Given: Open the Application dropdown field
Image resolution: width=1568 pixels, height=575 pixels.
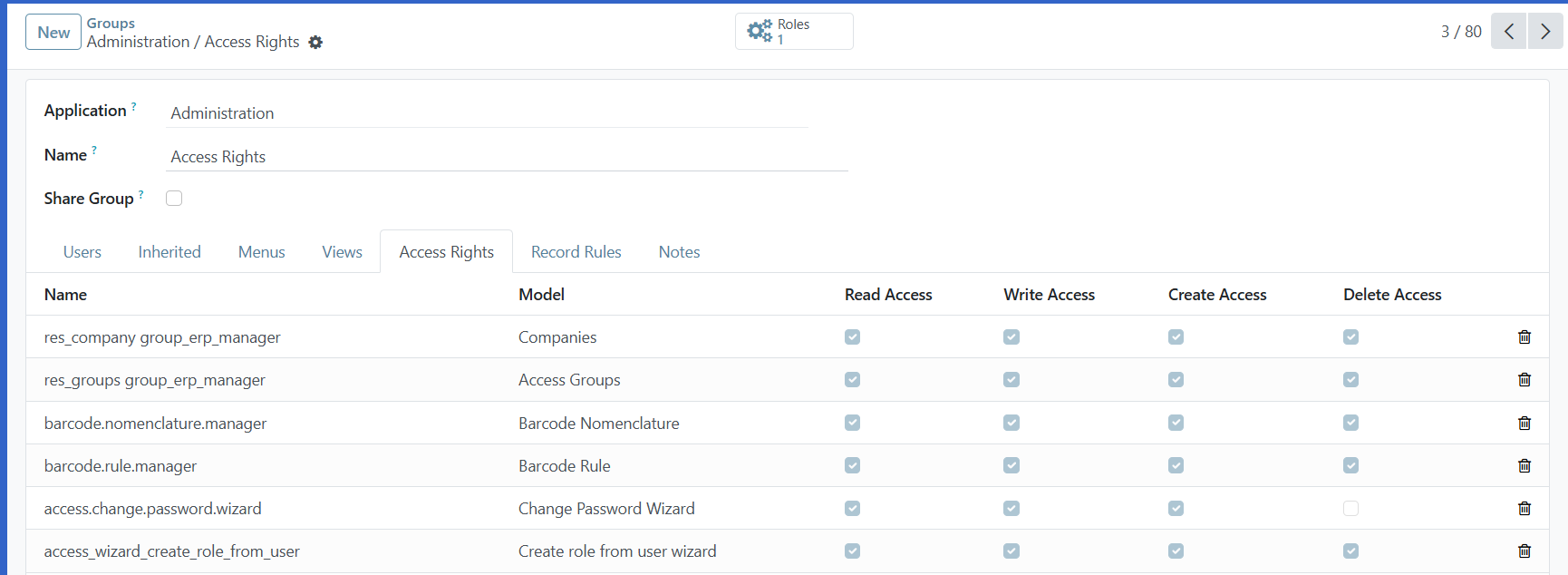Looking at the screenshot, I should 488,113.
